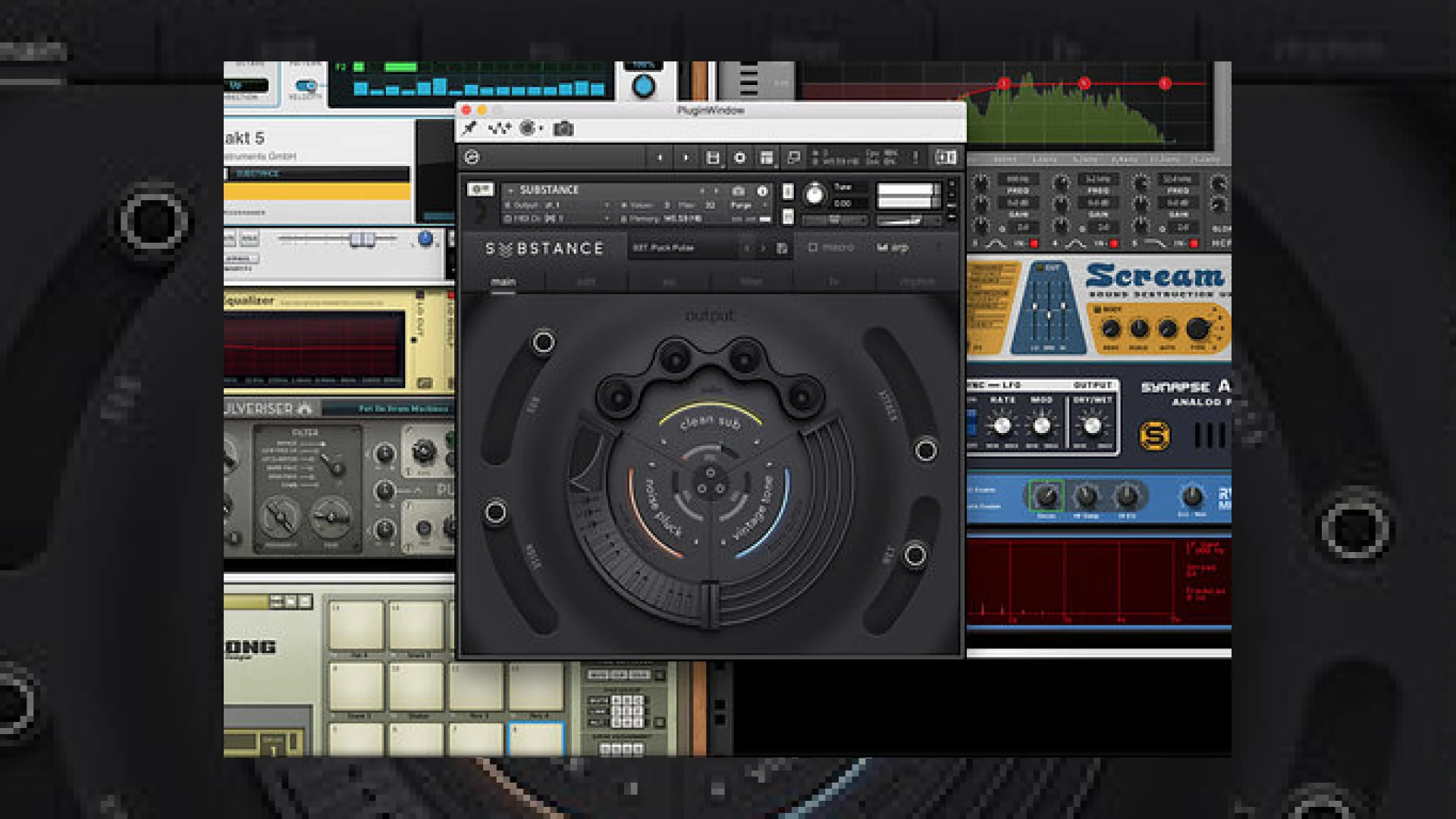Click the blue knob in top rack device
Image resolution: width=1456 pixels, height=819 pixels.
click(x=643, y=86)
